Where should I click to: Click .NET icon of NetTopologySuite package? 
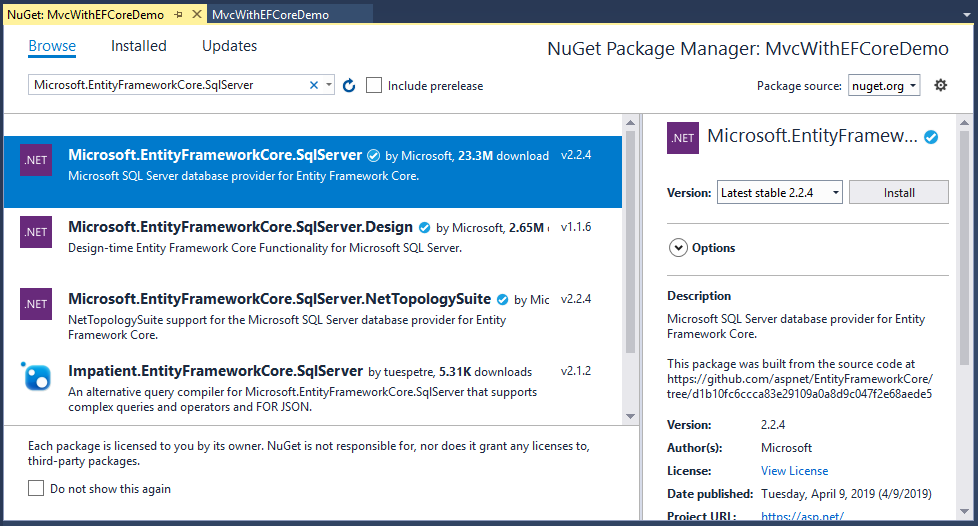36,304
